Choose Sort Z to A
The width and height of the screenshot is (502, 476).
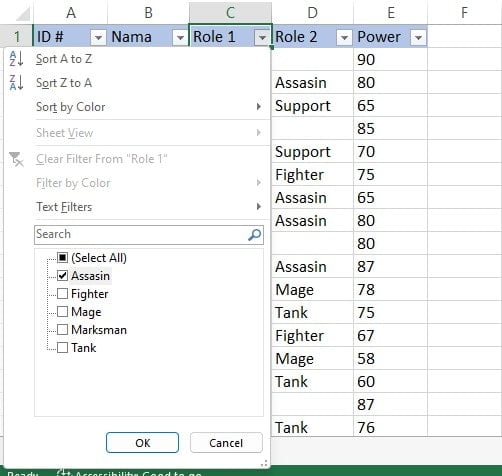(x=137, y=83)
